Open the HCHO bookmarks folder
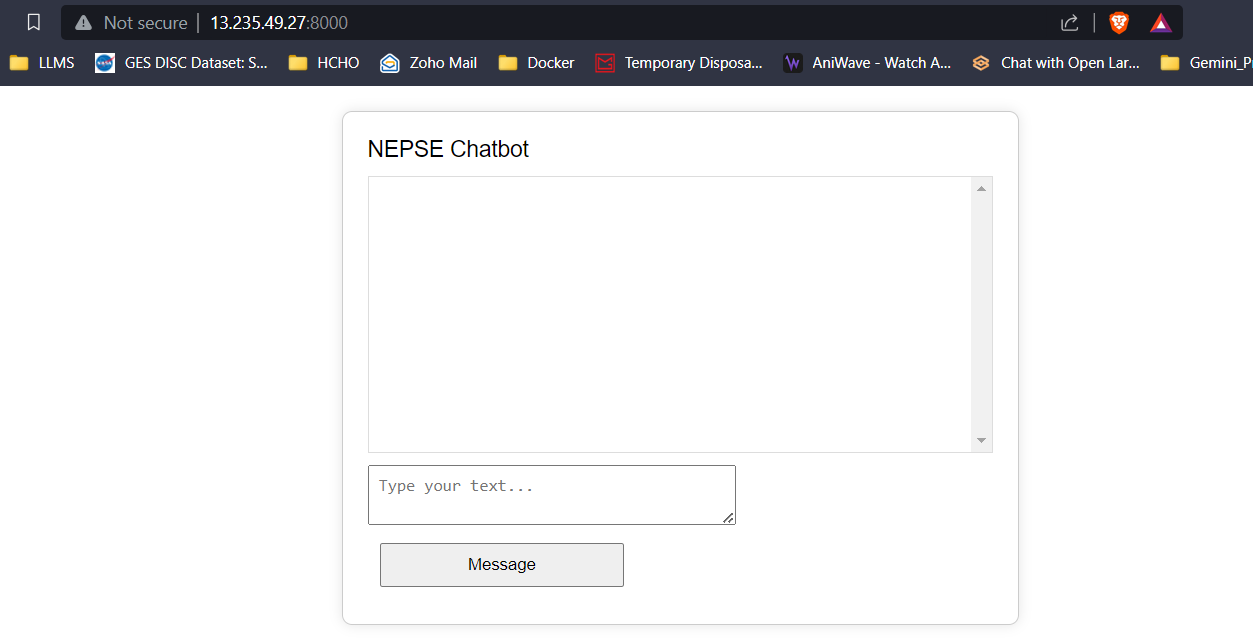The width and height of the screenshot is (1253, 641). pos(324,63)
